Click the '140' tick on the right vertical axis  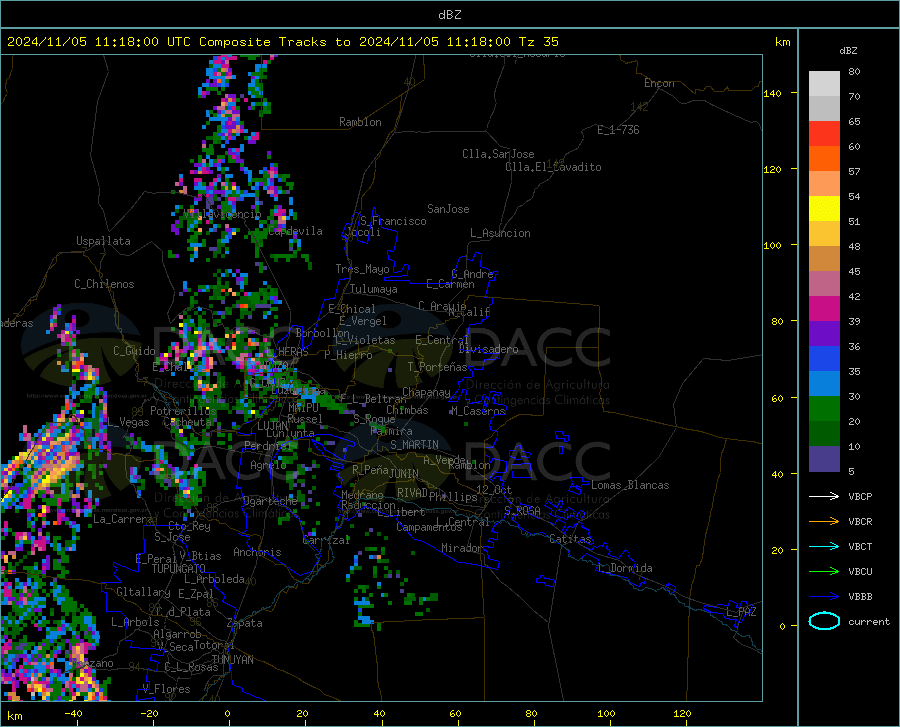click(772, 93)
